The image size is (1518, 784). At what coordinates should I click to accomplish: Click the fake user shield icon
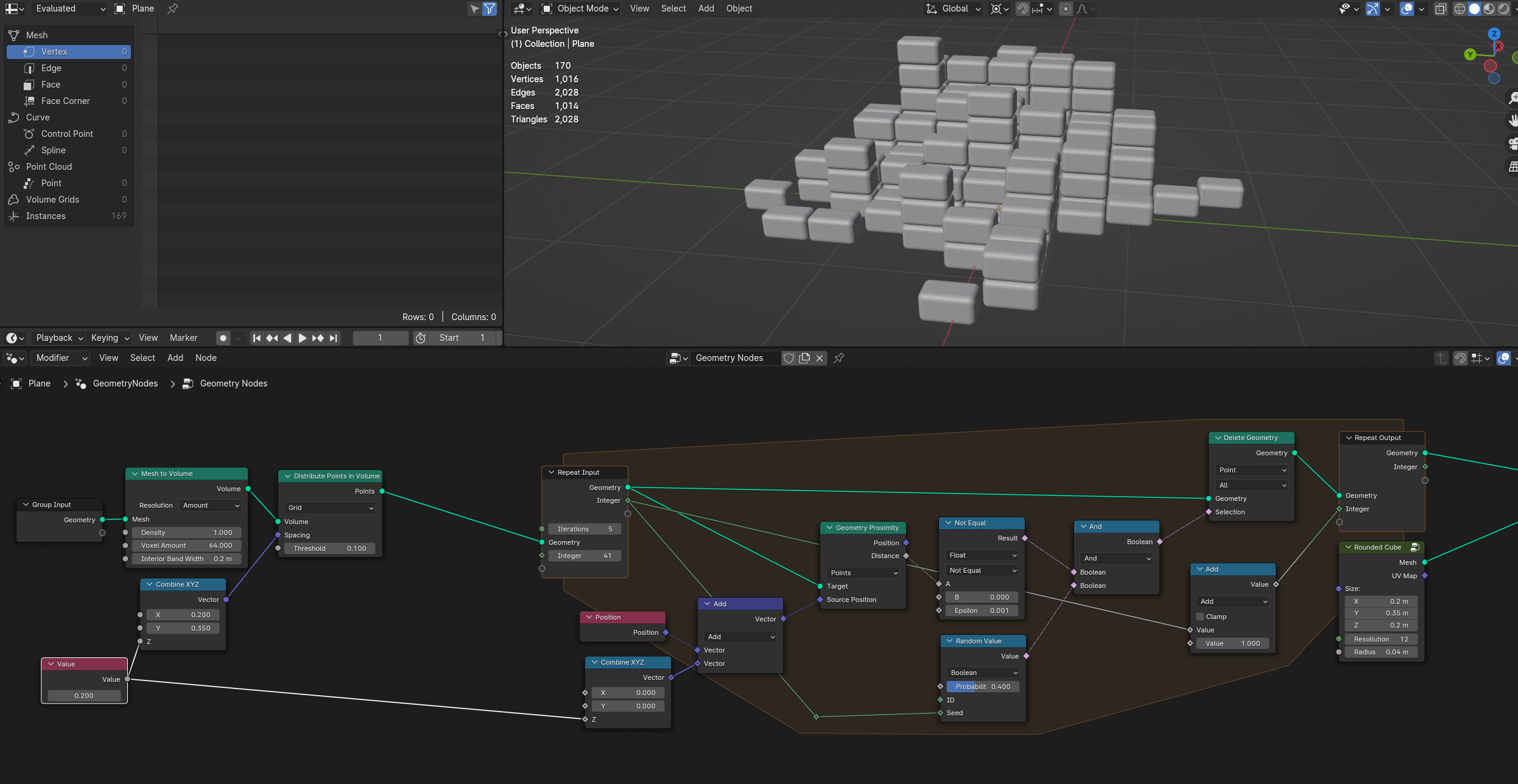(789, 358)
